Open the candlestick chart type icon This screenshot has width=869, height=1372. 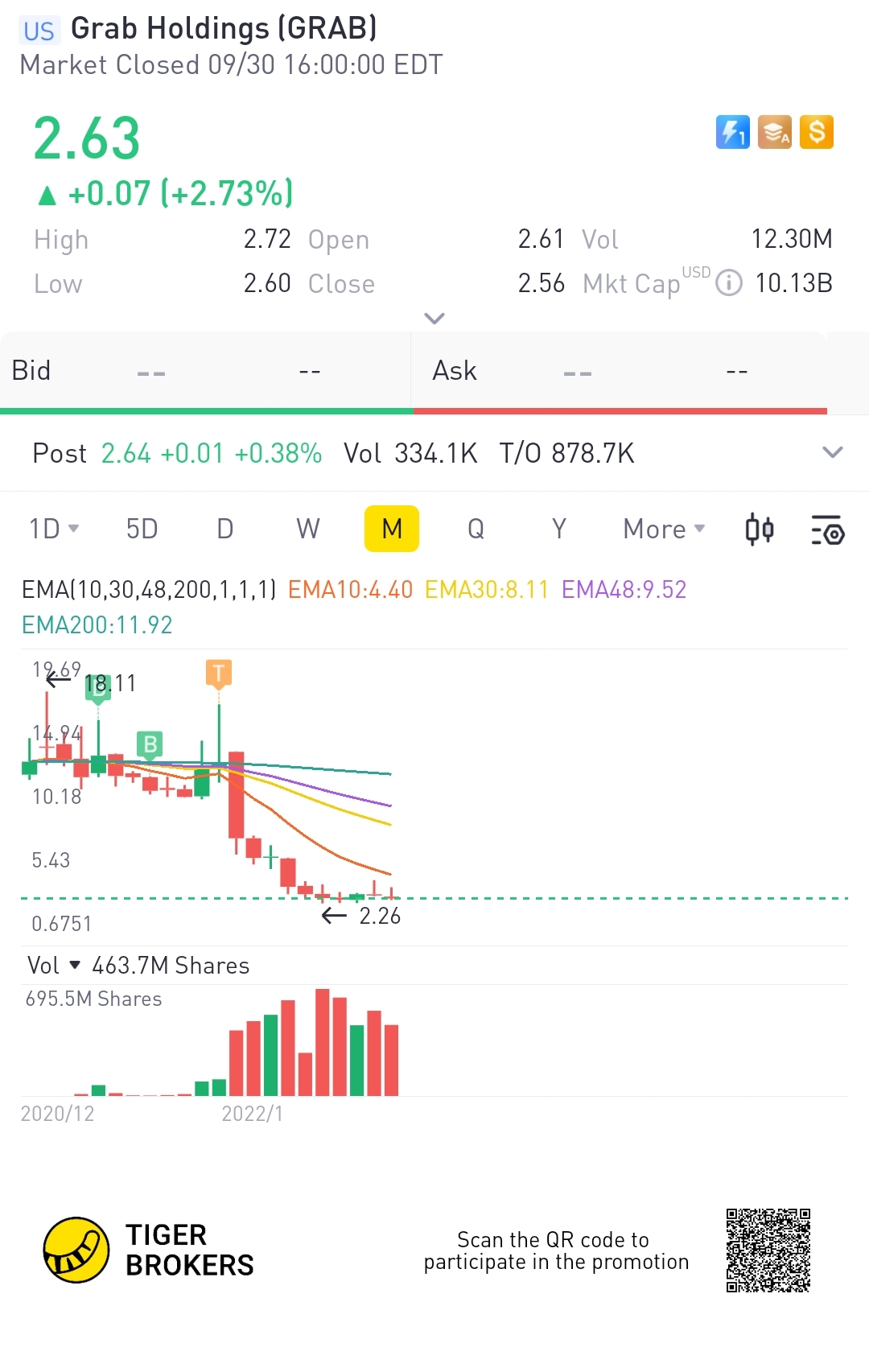tap(759, 529)
